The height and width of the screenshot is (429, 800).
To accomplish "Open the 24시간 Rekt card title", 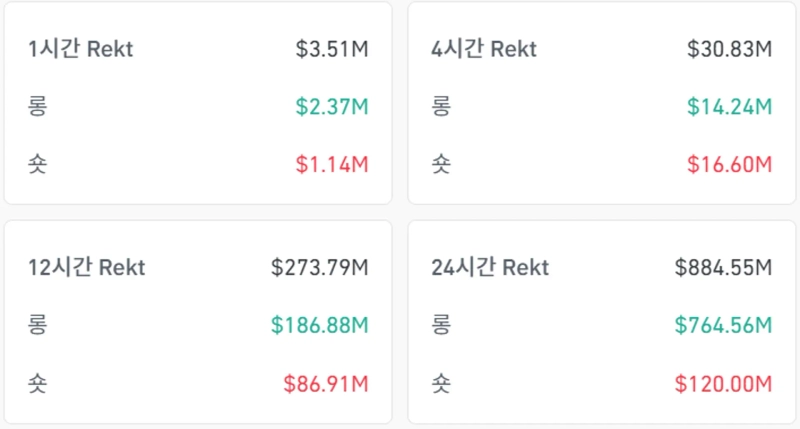I will [490, 268].
